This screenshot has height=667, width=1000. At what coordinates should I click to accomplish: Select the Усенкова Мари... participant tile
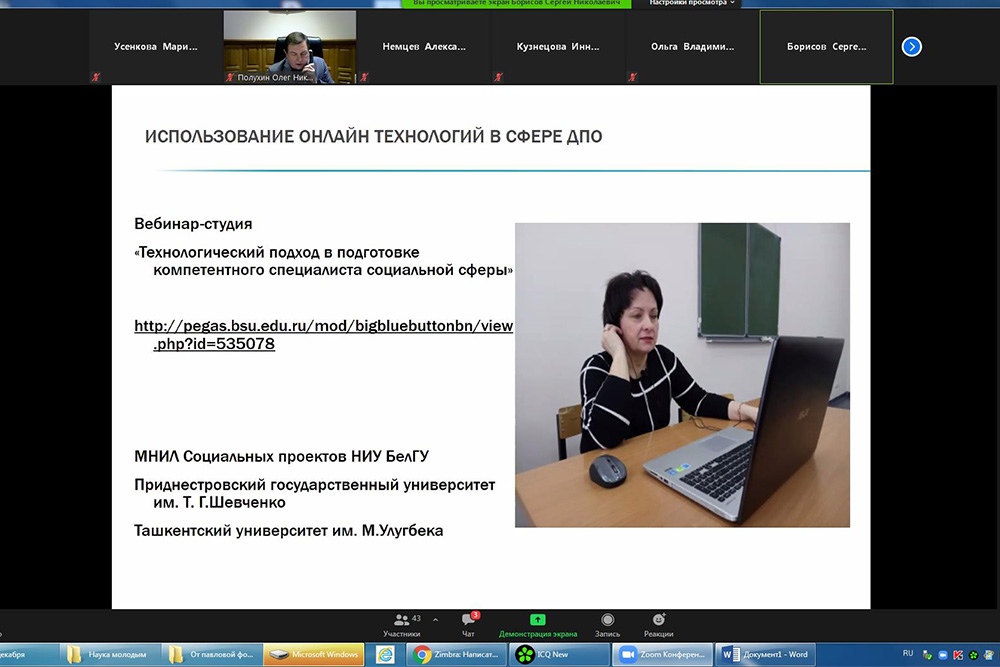pyautogui.click(x=155, y=47)
